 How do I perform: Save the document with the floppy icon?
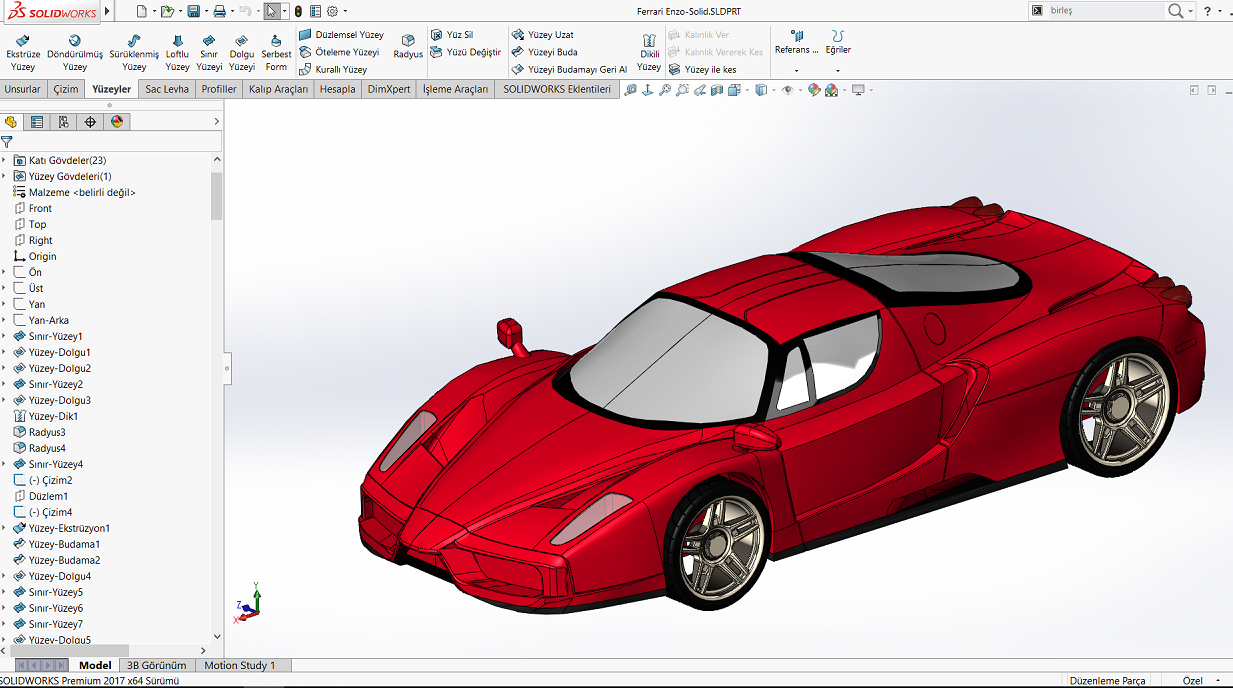pos(193,11)
